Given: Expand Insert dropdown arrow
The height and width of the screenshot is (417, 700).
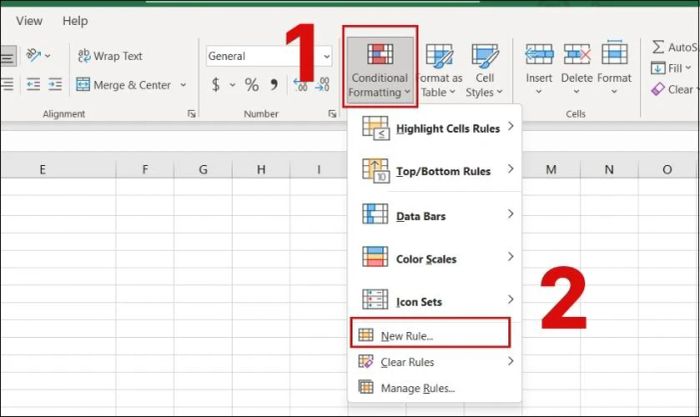Looking at the screenshot, I should click(x=539, y=92).
